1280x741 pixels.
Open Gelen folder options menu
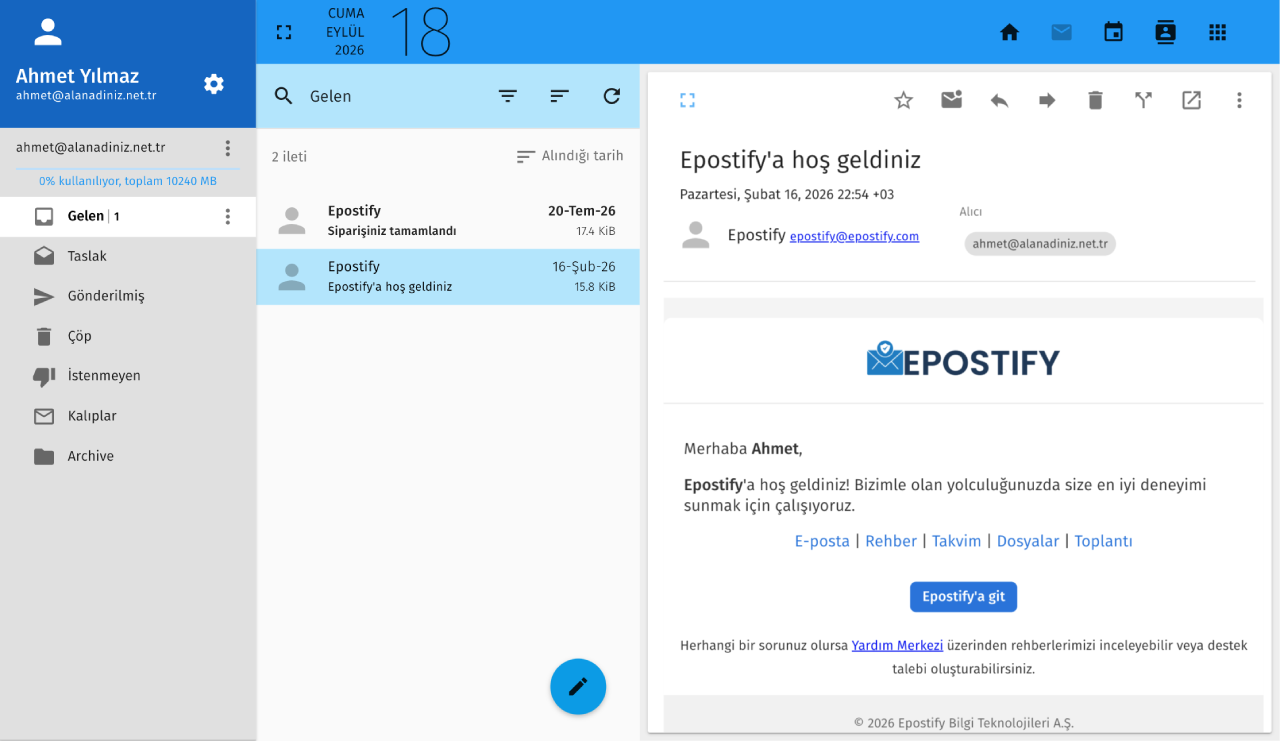click(228, 216)
